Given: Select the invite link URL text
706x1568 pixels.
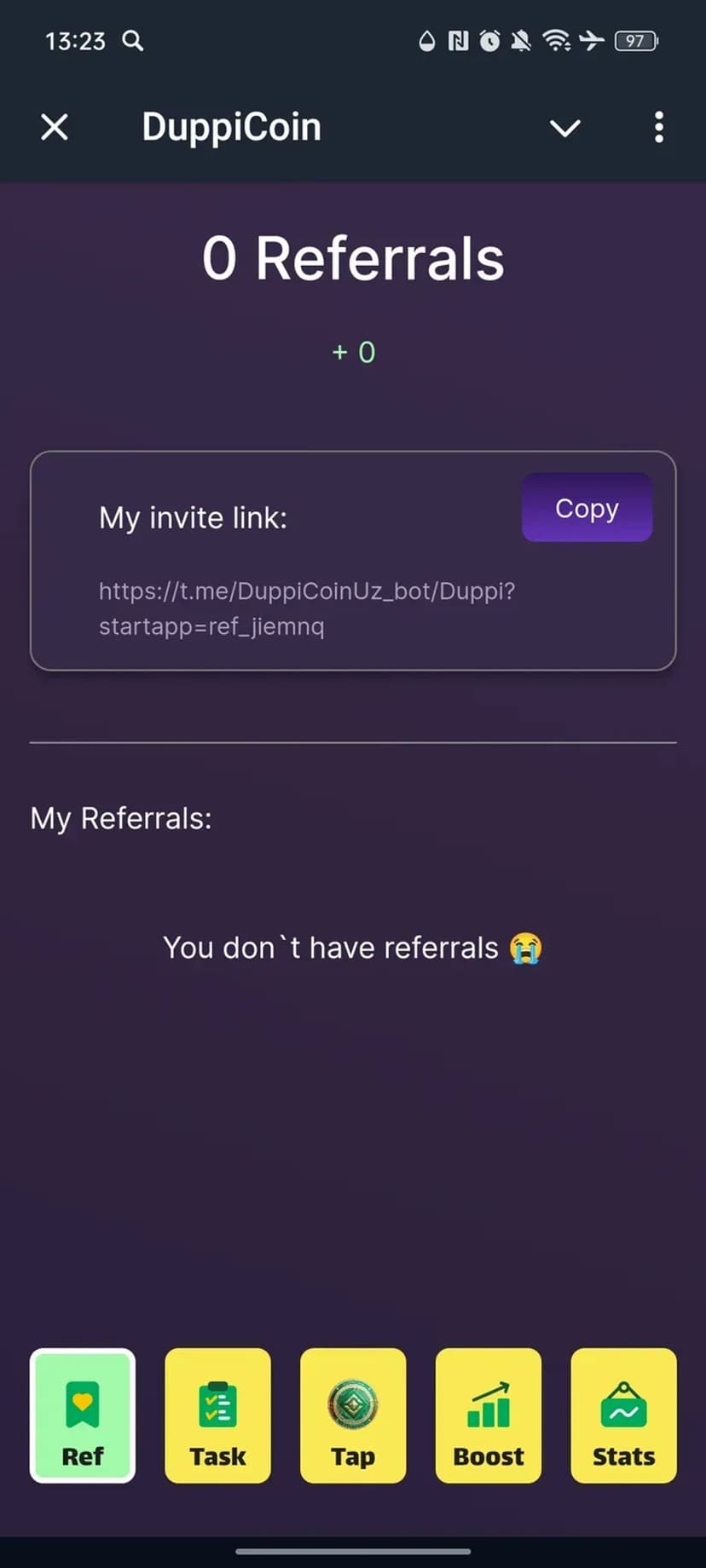Looking at the screenshot, I should tap(307, 608).
